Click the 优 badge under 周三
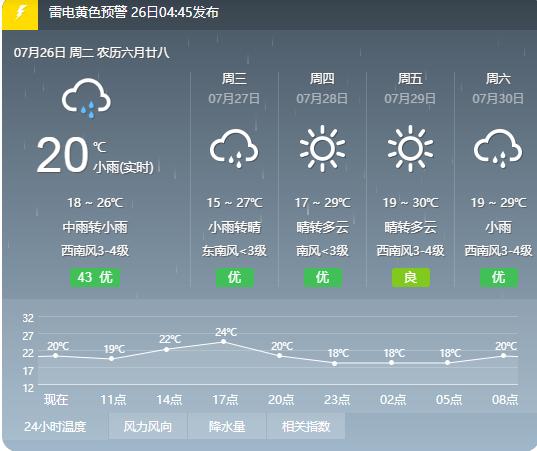Viewport: 537px width, 451px height. point(235,277)
